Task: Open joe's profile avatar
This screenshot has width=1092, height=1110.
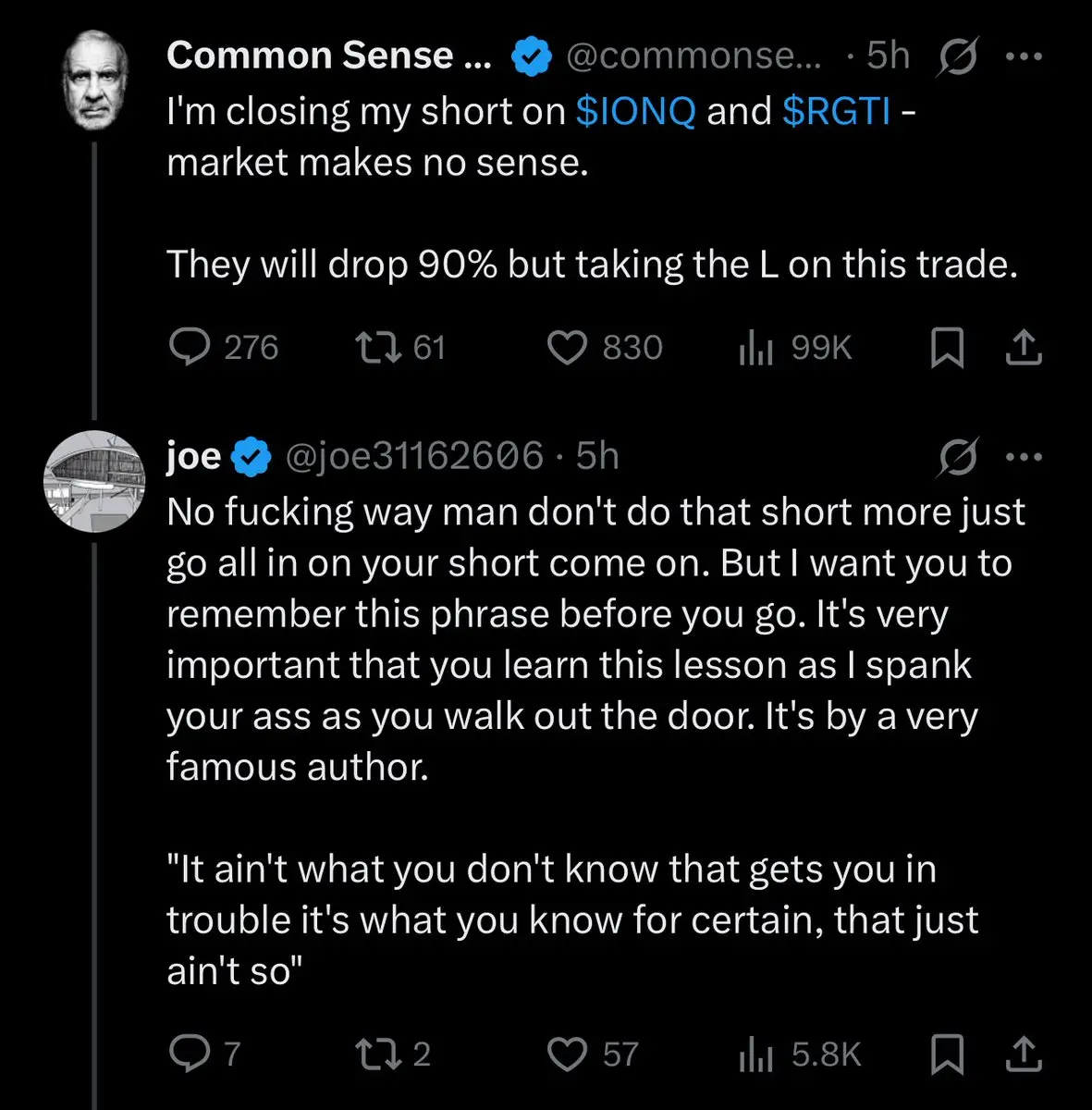Action: (x=95, y=481)
